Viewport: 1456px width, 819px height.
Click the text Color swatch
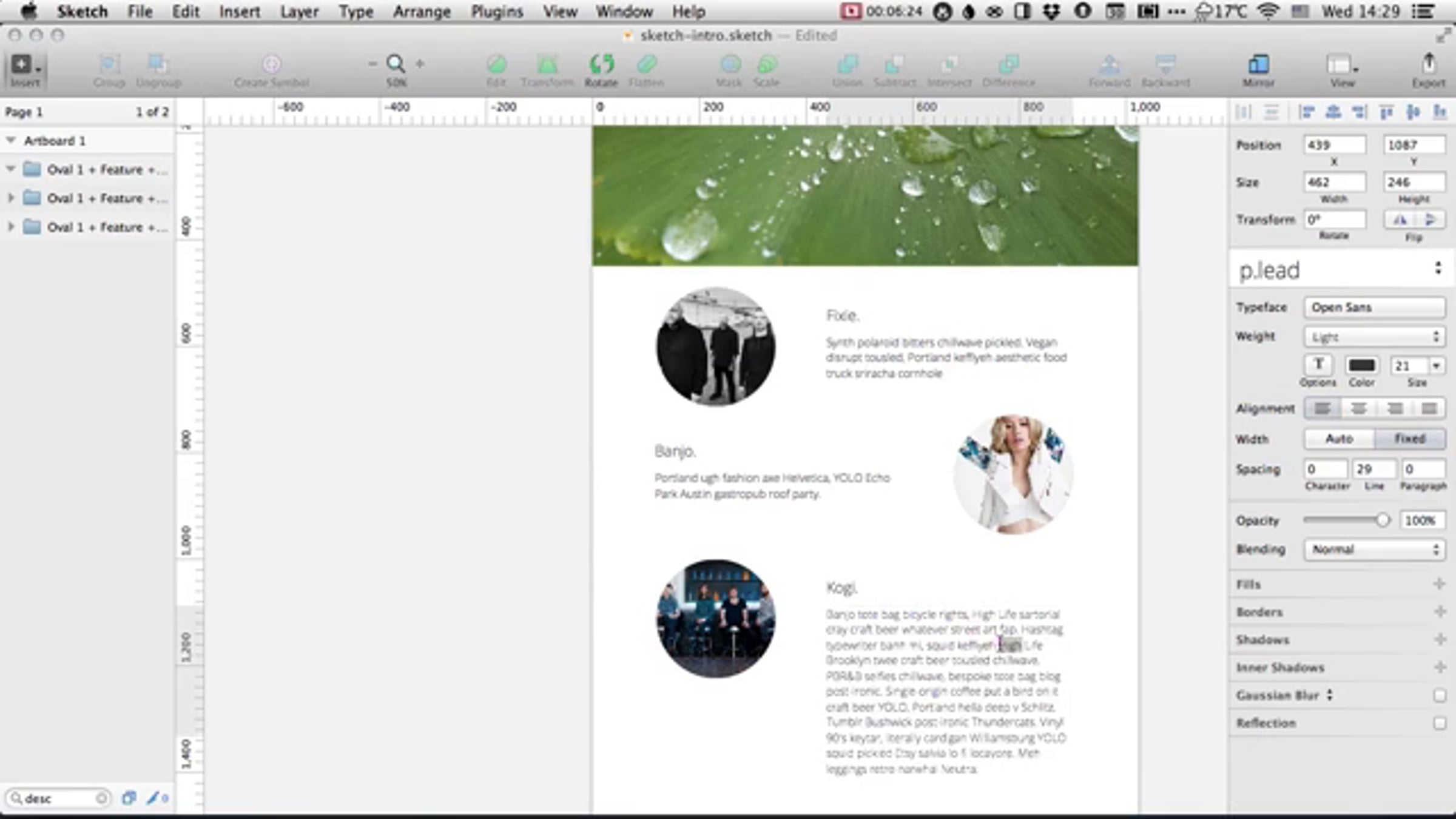(x=1361, y=365)
